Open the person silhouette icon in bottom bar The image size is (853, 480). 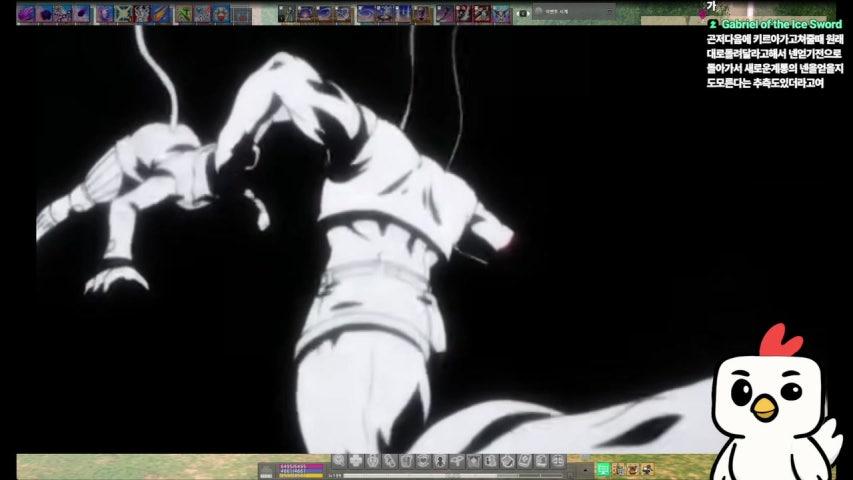(440, 461)
